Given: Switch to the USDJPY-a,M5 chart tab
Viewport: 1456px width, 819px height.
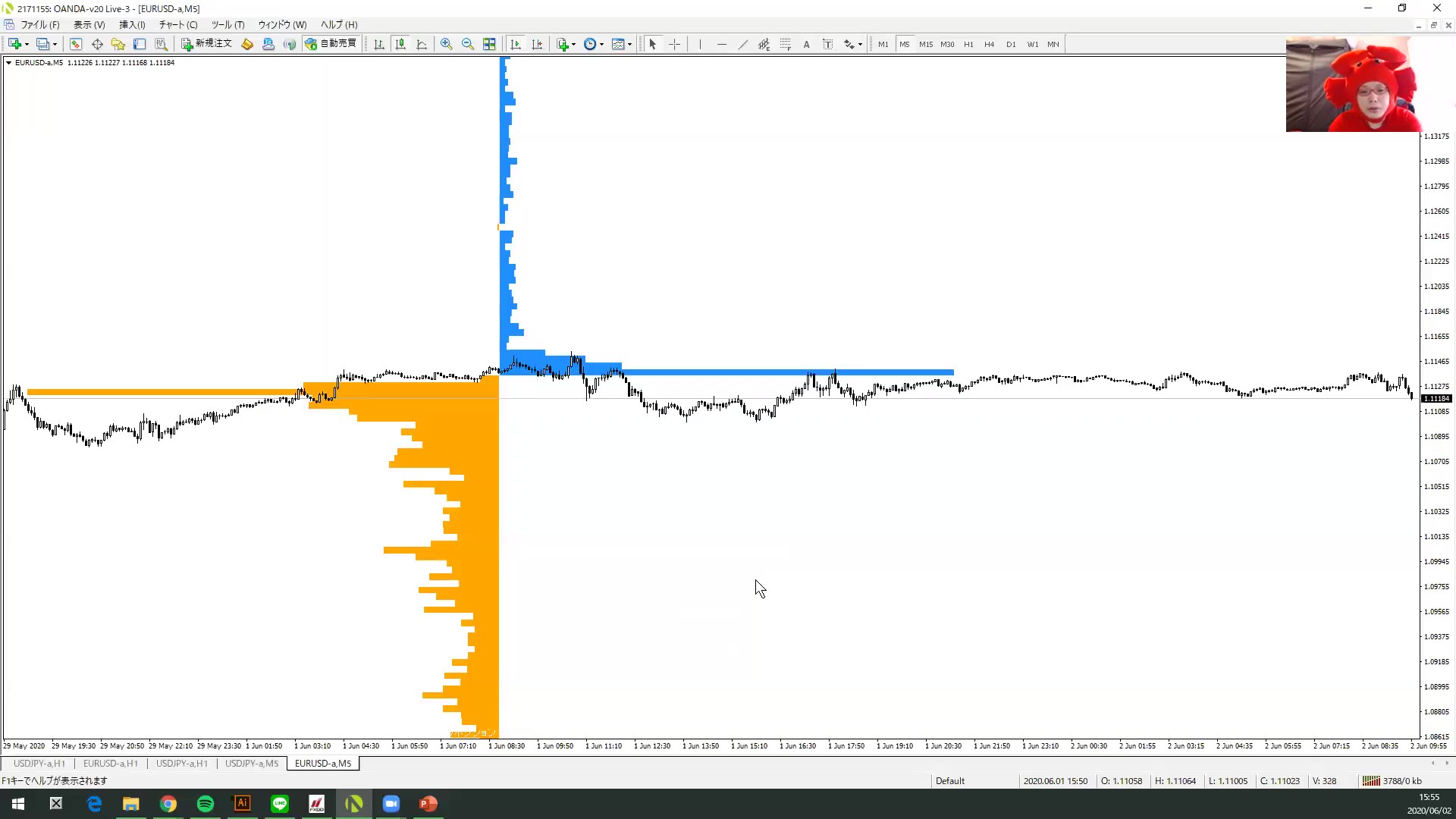Looking at the screenshot, I should coord(251,764).
